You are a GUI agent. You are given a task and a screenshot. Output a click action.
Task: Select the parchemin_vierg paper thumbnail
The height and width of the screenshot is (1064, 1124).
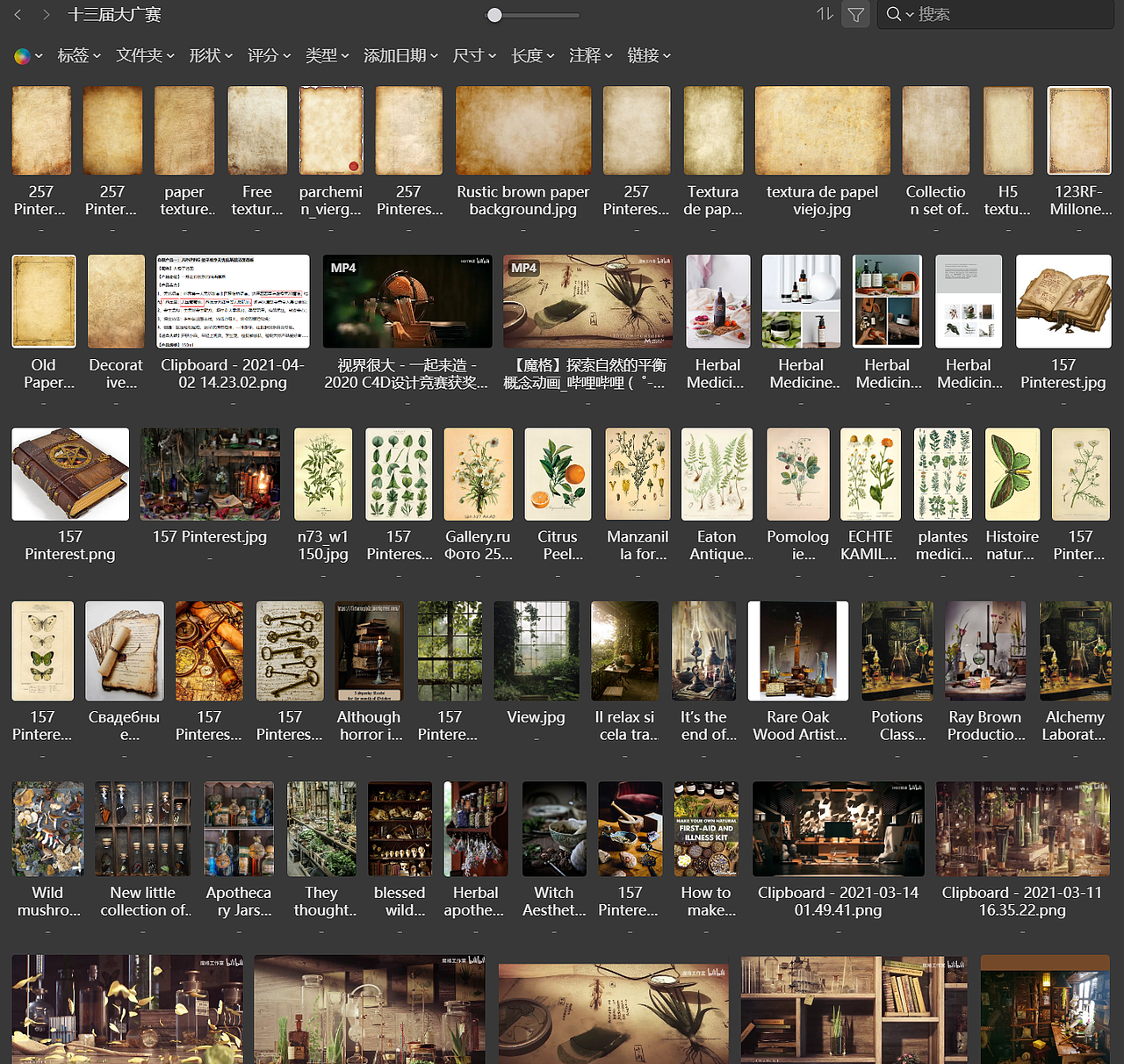pos(331,131)
